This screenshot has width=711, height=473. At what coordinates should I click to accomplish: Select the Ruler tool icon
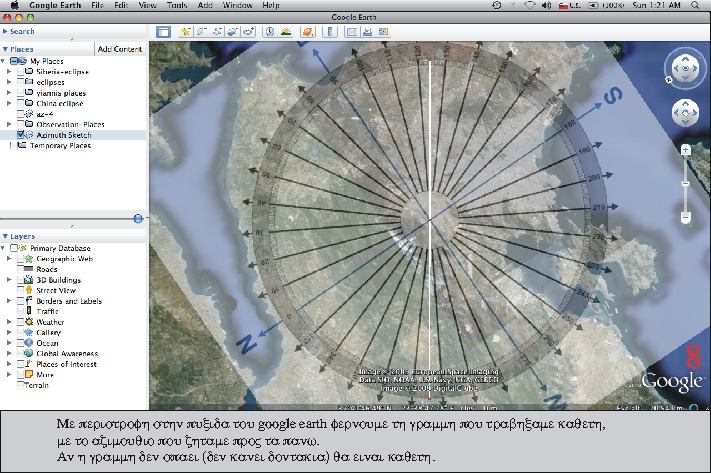point(330,32)
